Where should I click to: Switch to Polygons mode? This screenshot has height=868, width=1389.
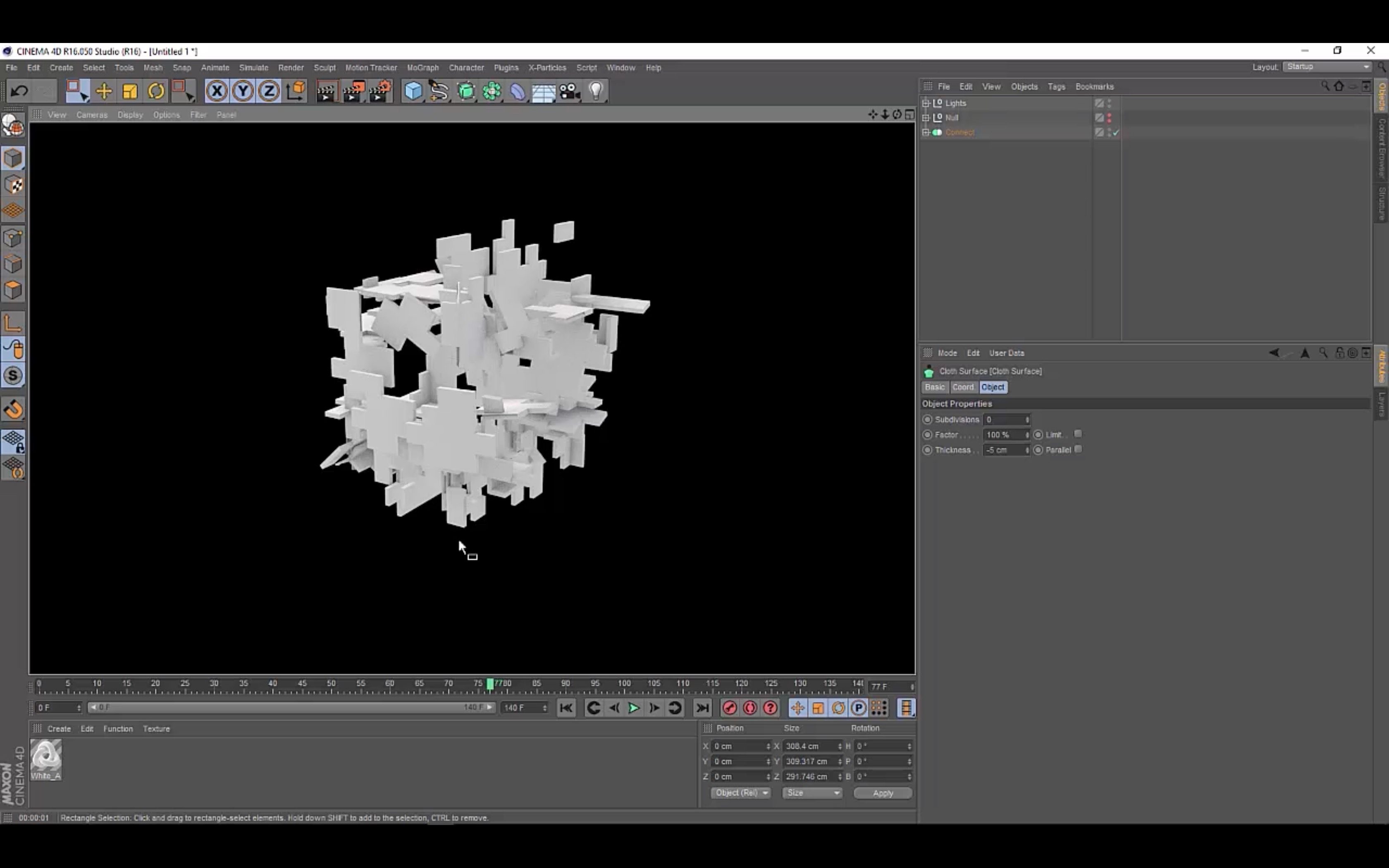click(13, 290)
